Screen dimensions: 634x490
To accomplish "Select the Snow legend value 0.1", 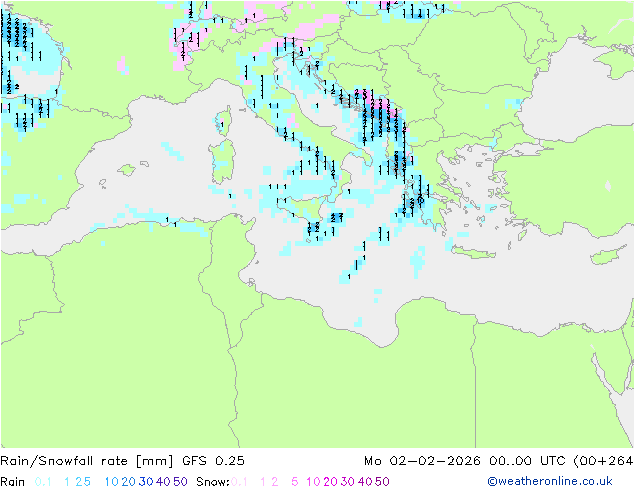I will tap(239, 482).
